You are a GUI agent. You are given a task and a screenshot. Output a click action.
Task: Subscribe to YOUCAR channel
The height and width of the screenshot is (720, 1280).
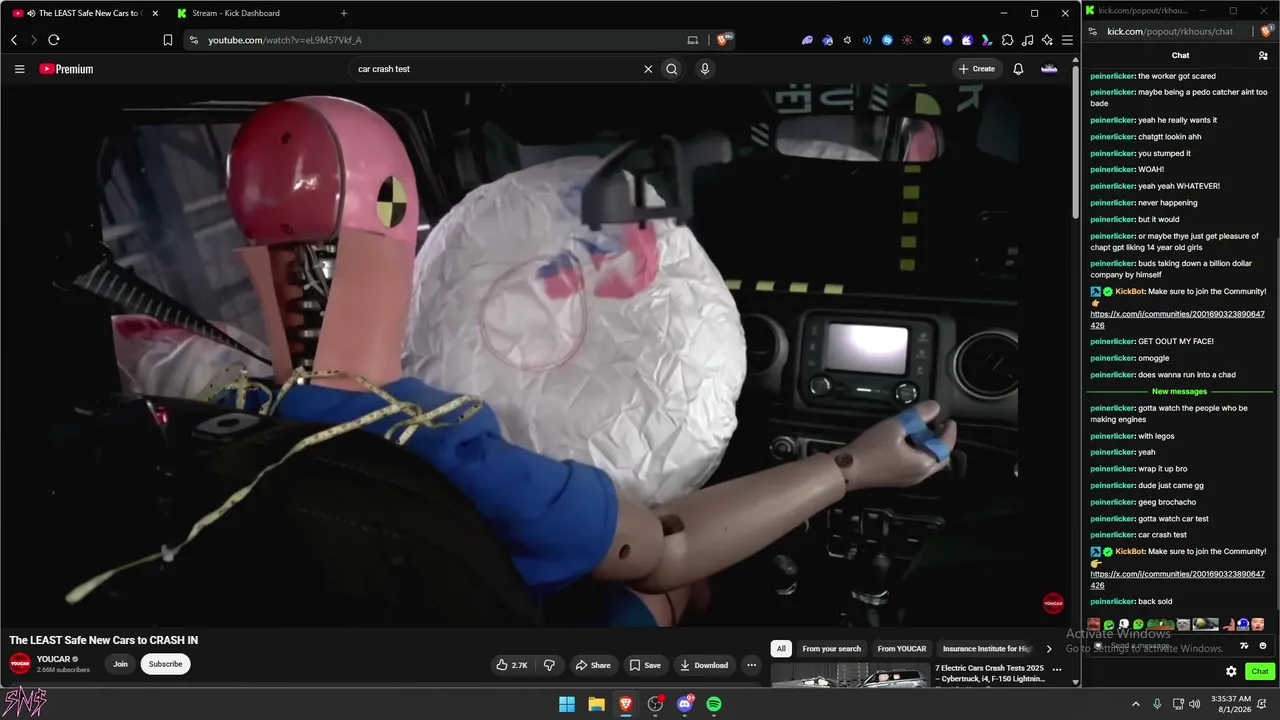coord(165,664)
